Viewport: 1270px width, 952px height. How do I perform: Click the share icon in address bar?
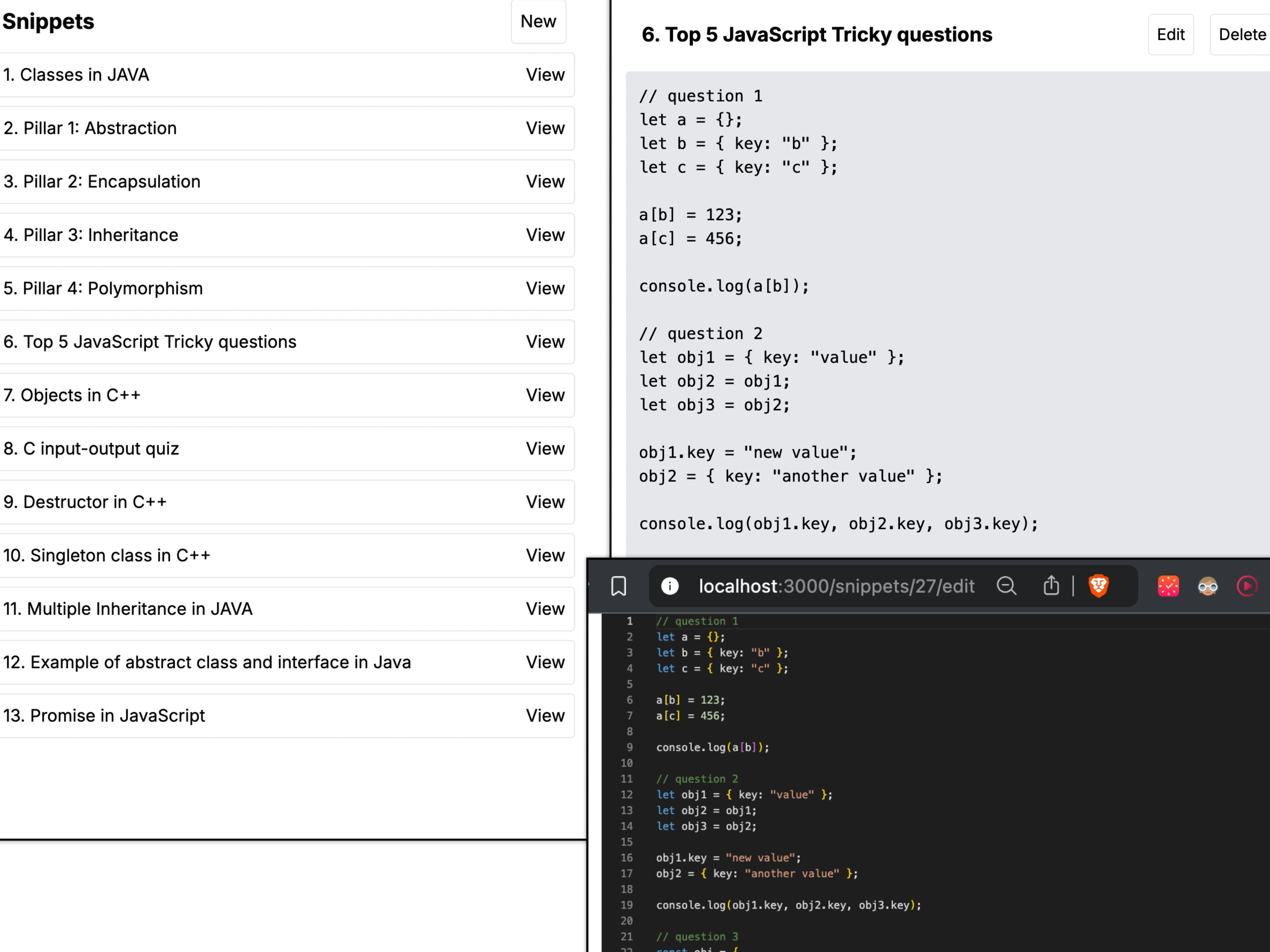[1051, 585]
